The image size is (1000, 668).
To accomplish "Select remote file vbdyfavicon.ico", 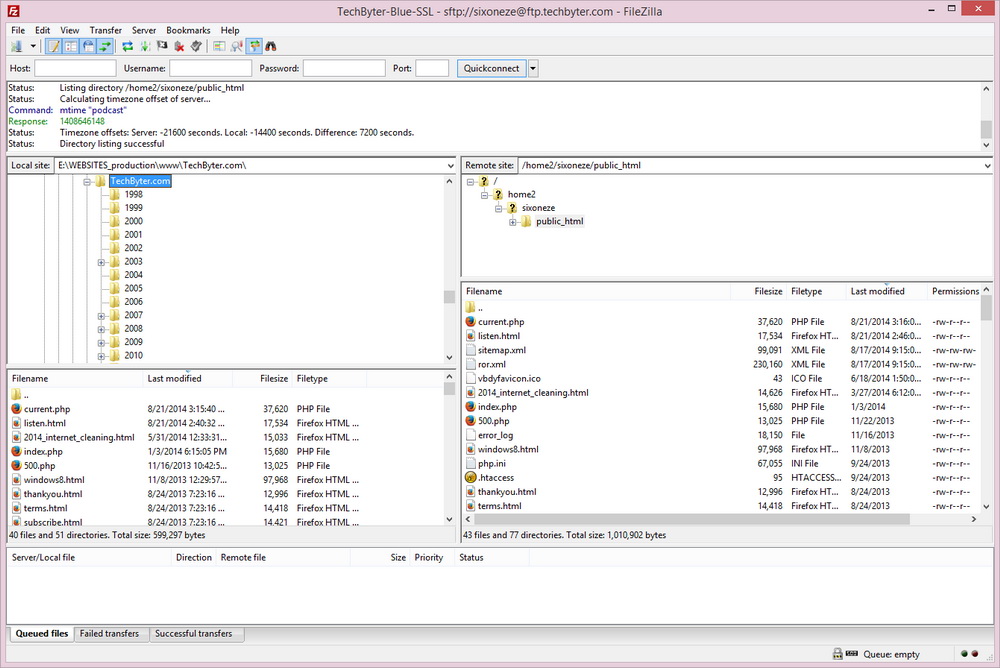I will 509,378.
